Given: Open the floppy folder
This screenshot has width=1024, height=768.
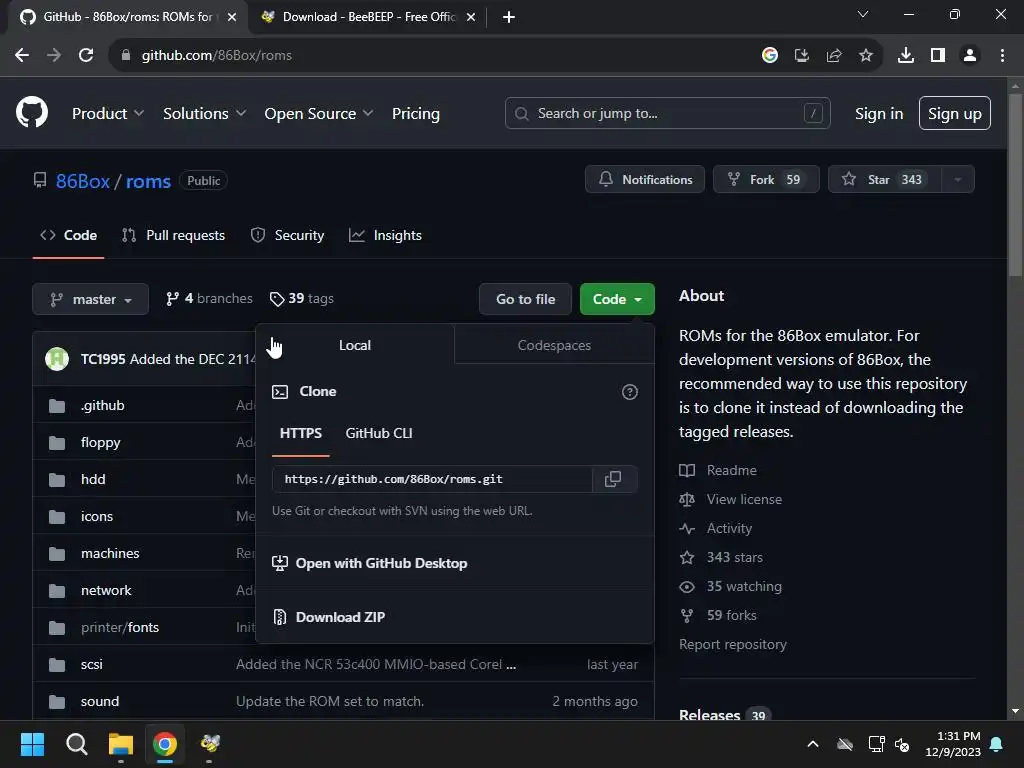Looking at the screenshot, I should point(101,442).
